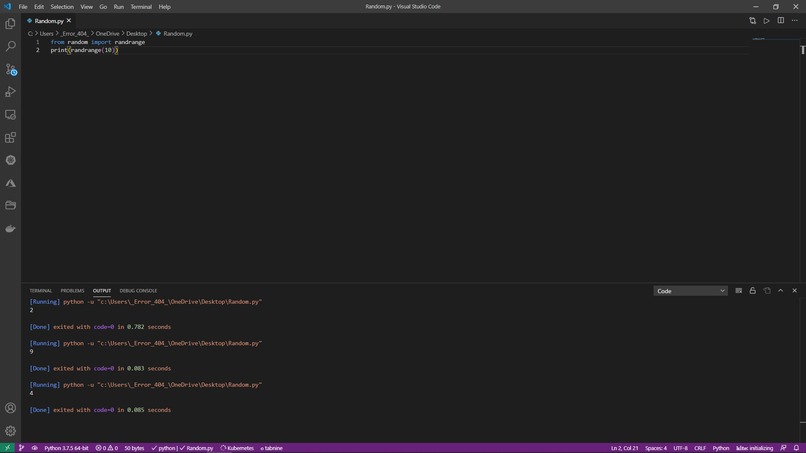Click 50 bytes file size indicator
Viewport: 806px width, 453px height.
(134, 448)
